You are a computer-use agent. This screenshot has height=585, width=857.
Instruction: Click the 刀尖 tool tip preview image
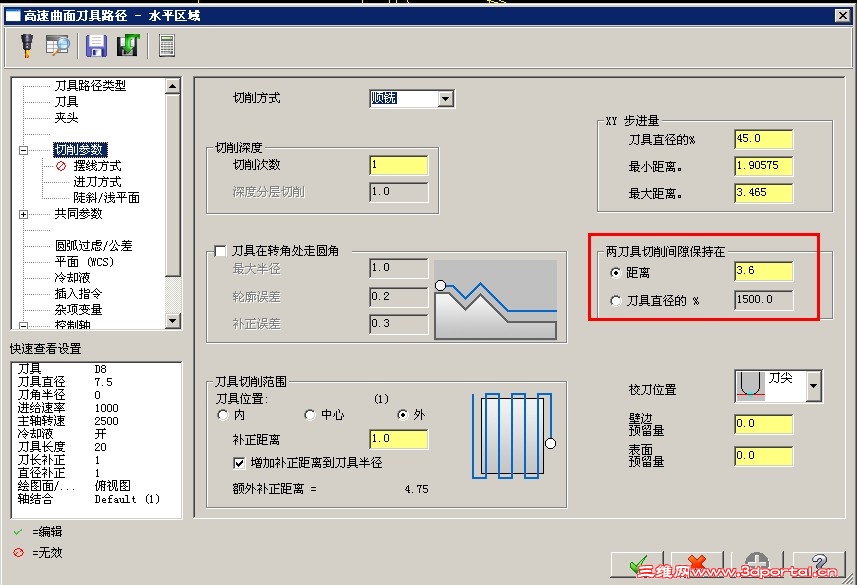tap(750, 386)
